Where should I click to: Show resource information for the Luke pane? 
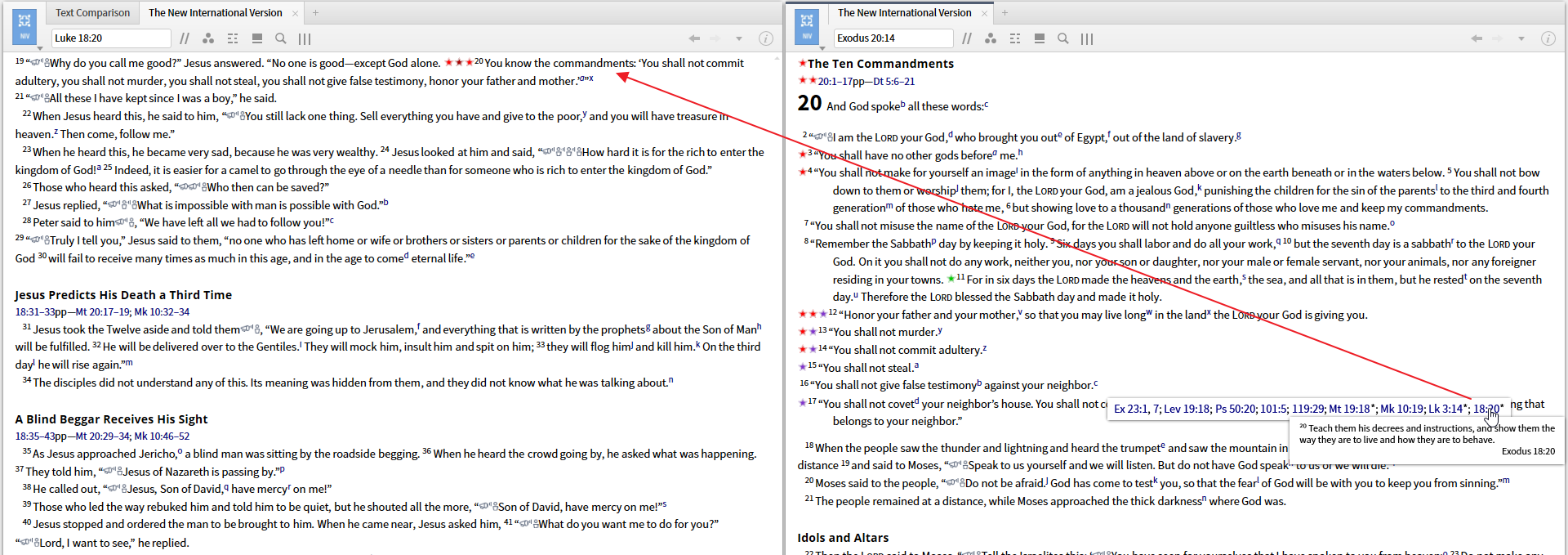(x=766, y=38)
